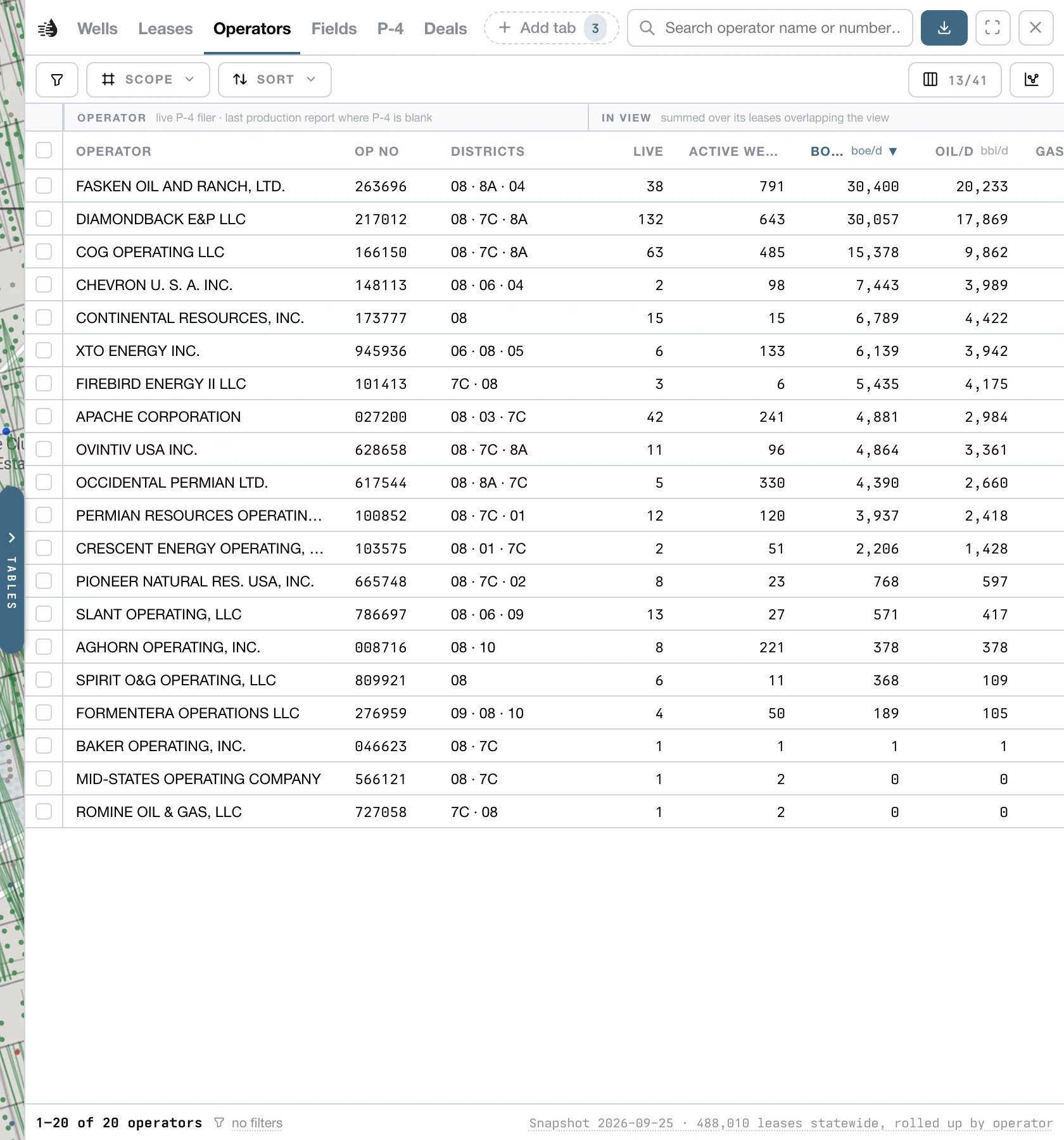This screenshot has width=1064, height=1140.
Task: Click PERMIAN RESOURCES OPERATIN... operator name
Action: coord(199,516)
